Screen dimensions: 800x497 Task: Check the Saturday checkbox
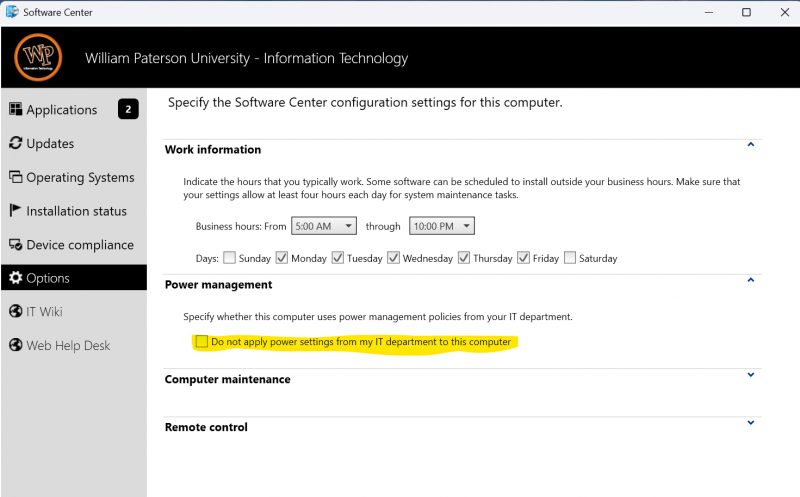coord(570,258)
